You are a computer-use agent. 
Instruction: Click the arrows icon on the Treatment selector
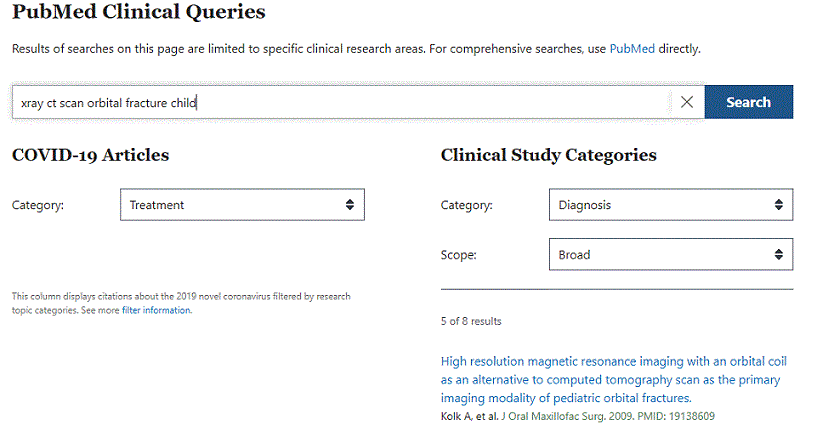click(x=349, y=205)
